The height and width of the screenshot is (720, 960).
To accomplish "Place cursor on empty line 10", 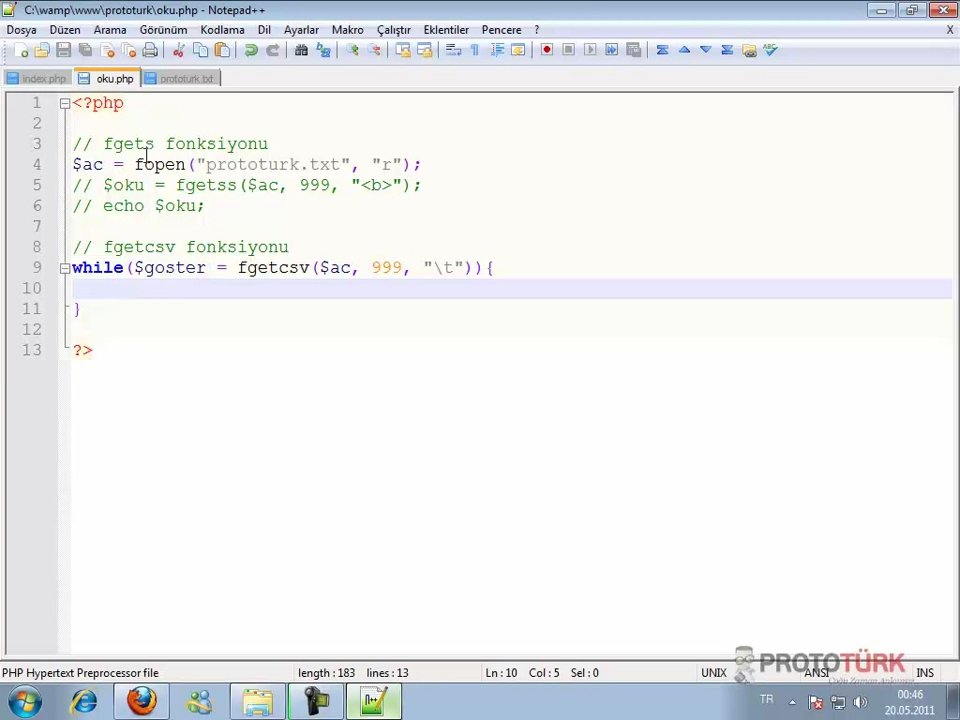I will [x=512, y=288].
